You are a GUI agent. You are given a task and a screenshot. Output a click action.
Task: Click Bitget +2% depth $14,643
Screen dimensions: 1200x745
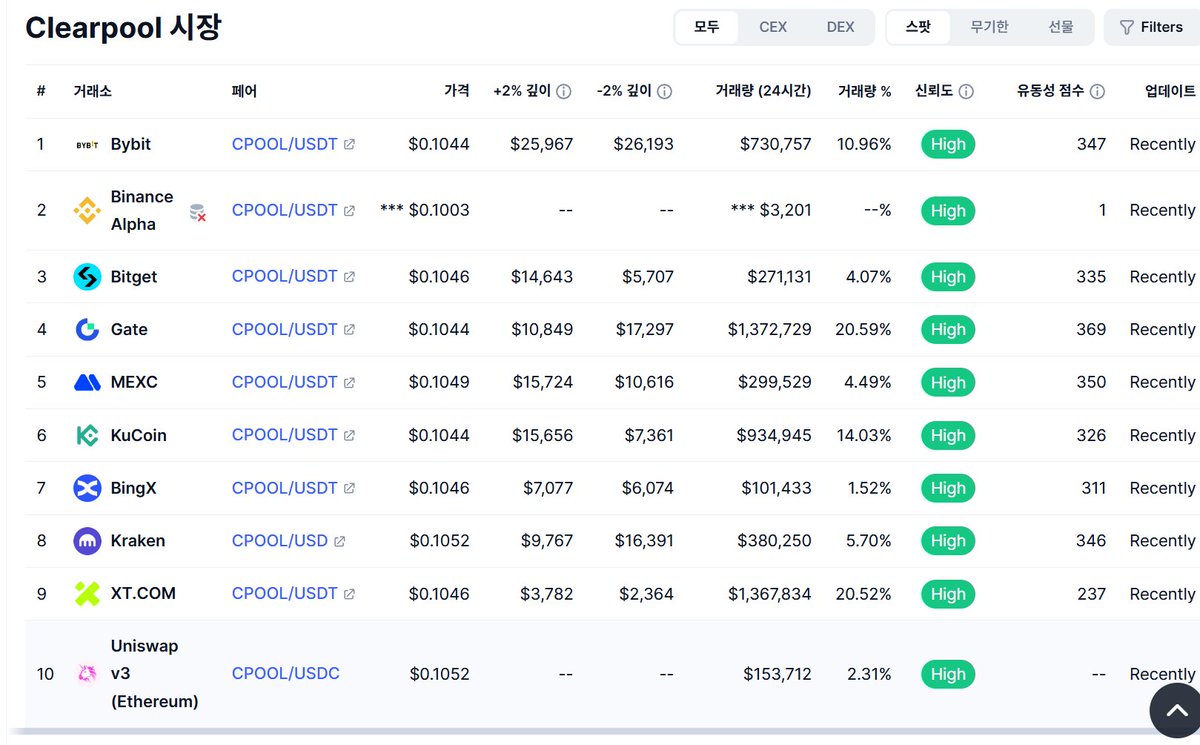(x=542, y=277)
